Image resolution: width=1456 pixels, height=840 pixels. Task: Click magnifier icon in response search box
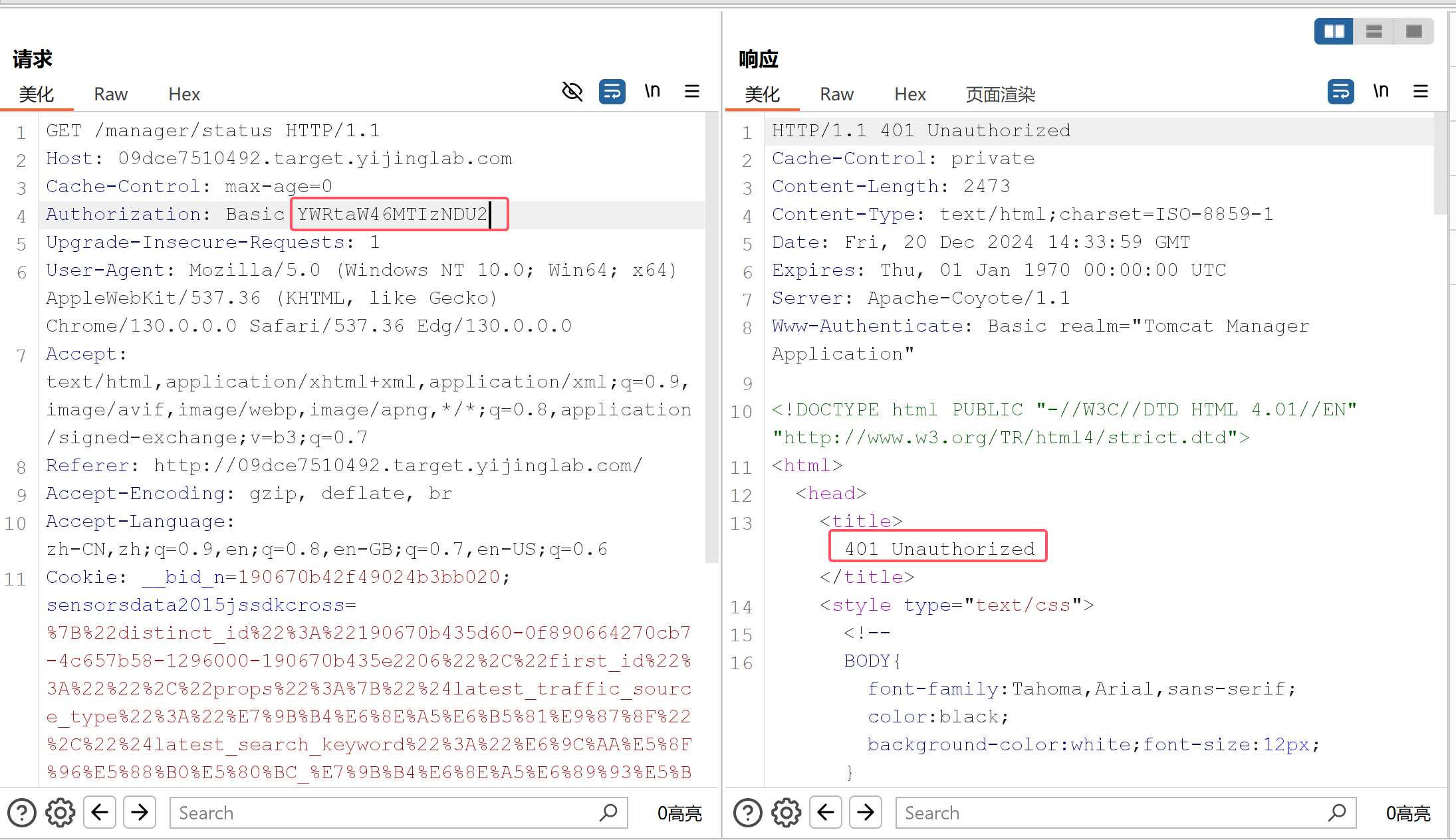(x=1337, y=812)
